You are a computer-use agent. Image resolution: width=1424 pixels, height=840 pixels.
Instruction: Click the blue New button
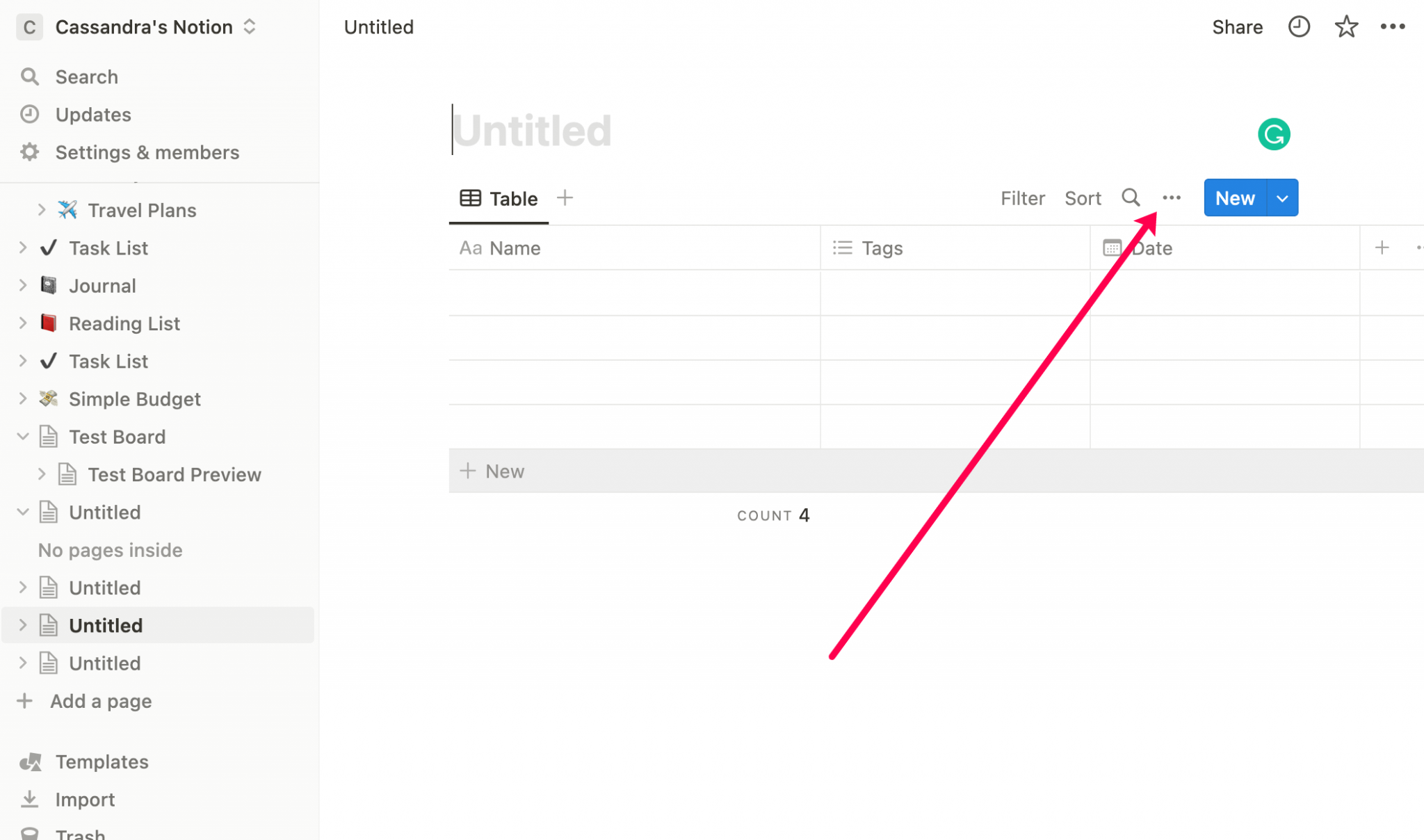pyautogui.click(x=1234, y=197)
